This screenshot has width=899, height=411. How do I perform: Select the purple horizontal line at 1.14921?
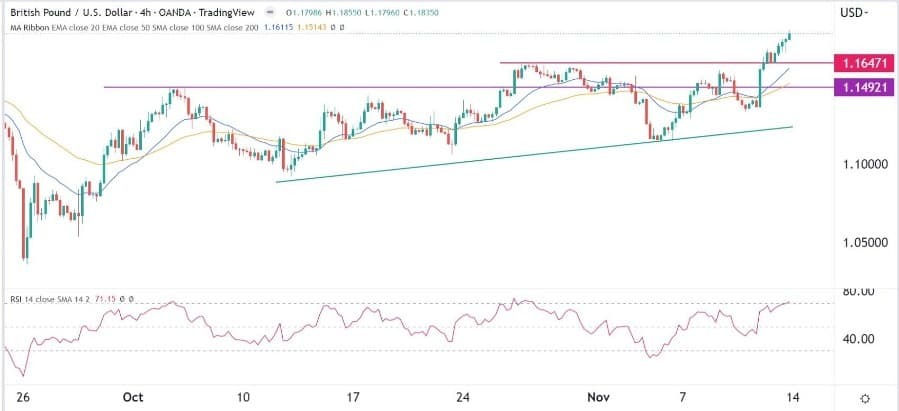[x=300, y=87]
